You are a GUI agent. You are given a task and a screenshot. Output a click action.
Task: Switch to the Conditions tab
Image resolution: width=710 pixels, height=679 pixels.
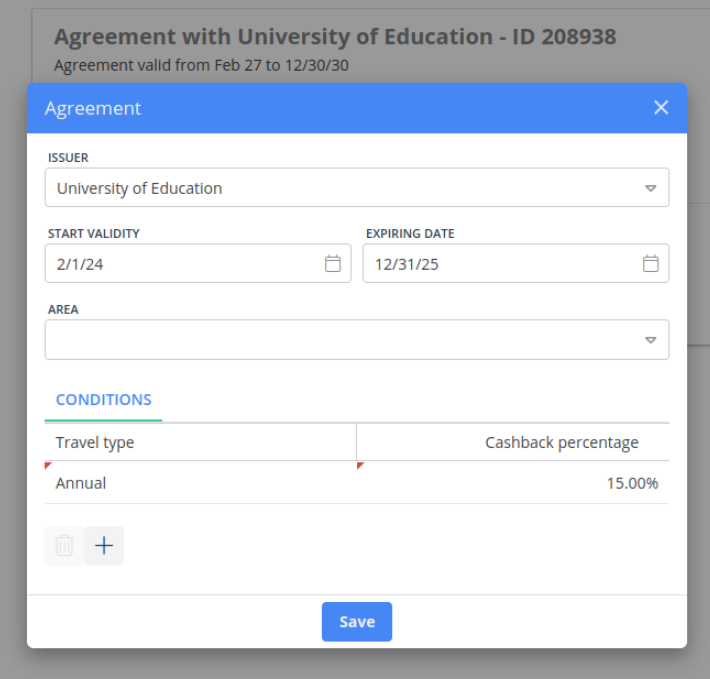click(x=104, y=400)
